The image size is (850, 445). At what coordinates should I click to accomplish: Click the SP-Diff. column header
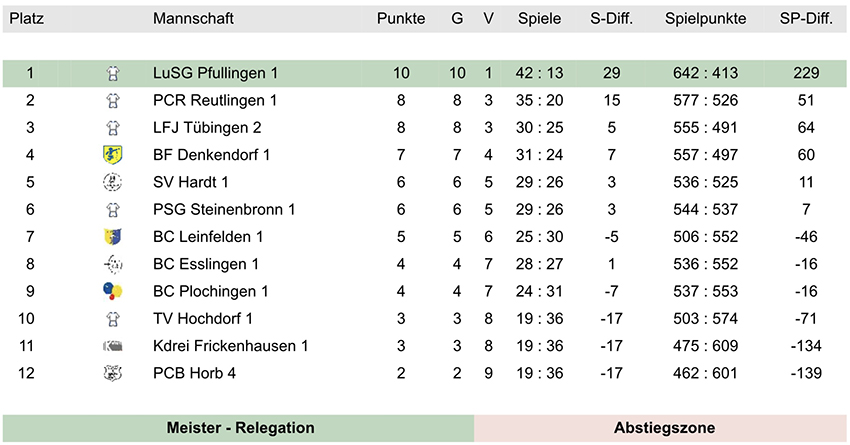pyautogui.click(x=806, y=18)
